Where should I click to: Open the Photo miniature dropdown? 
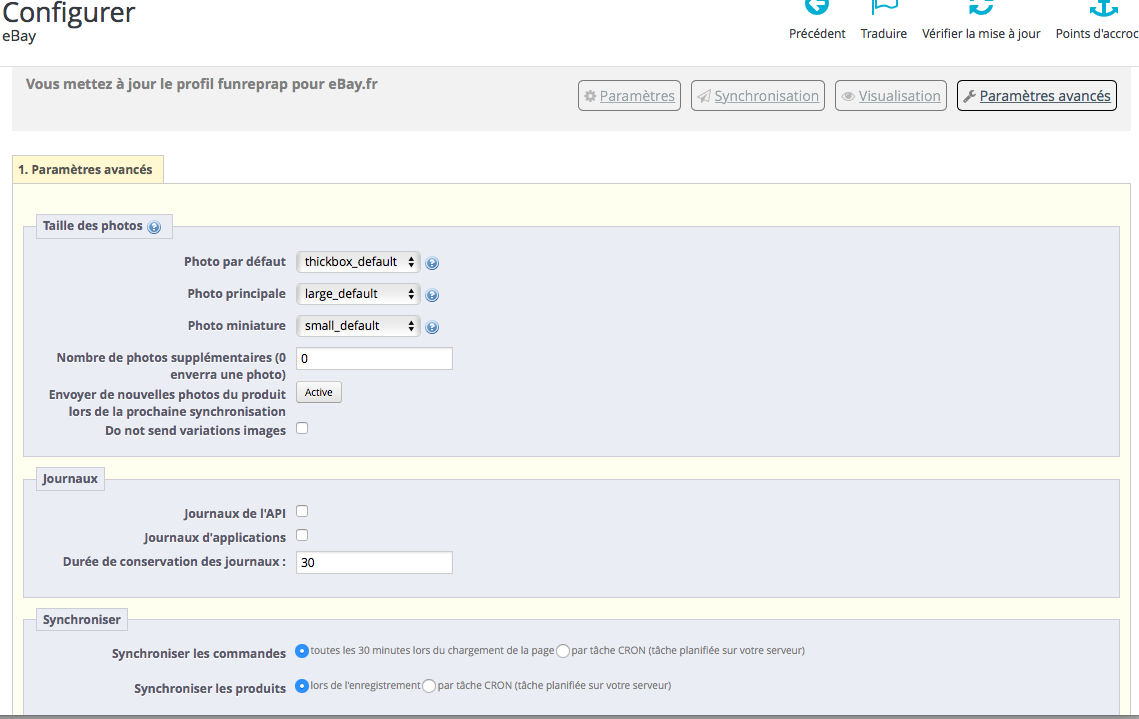358,326
